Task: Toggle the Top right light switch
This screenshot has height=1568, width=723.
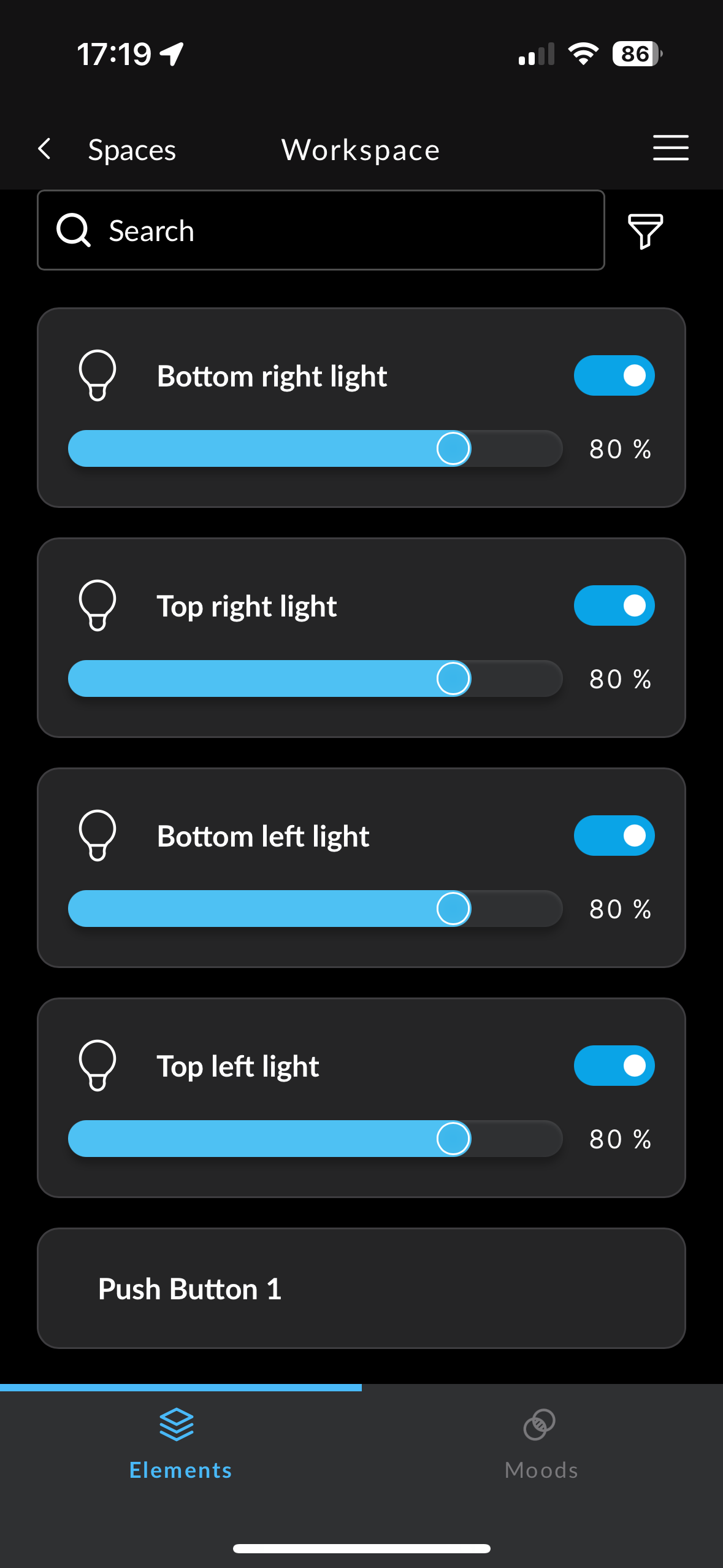Action: point(614,605)
